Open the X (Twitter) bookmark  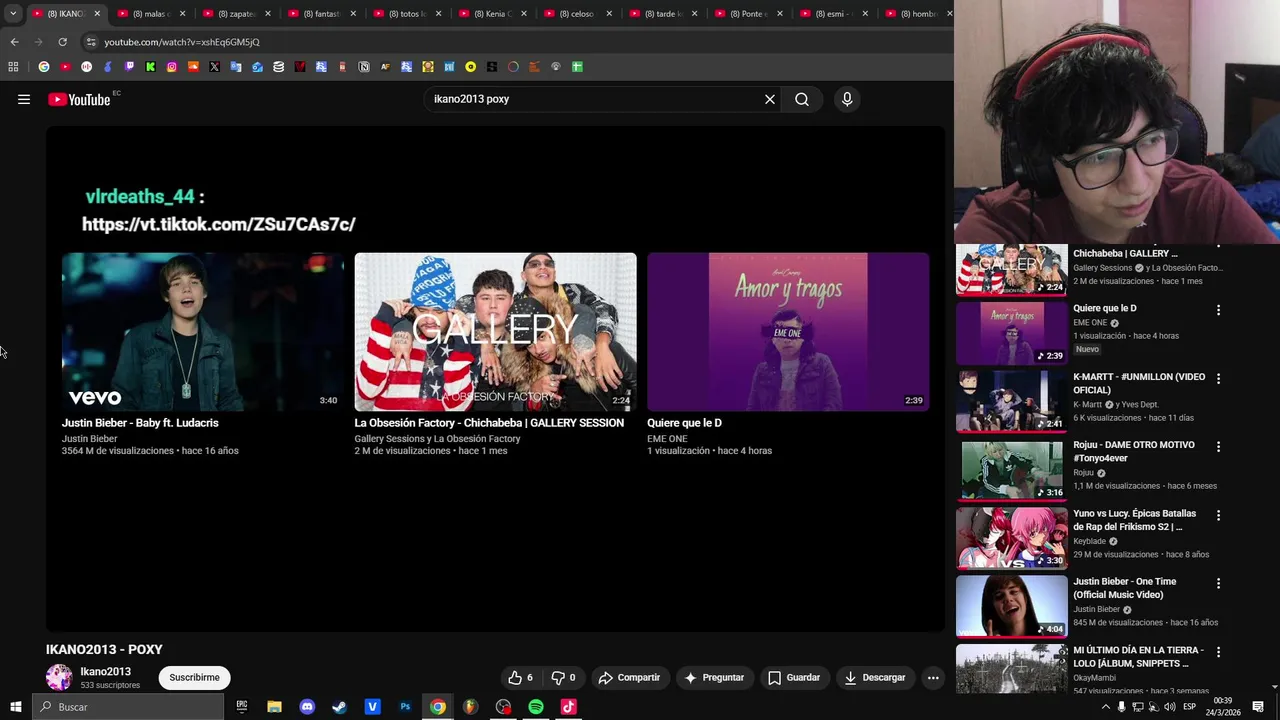(x=214, y=67)
